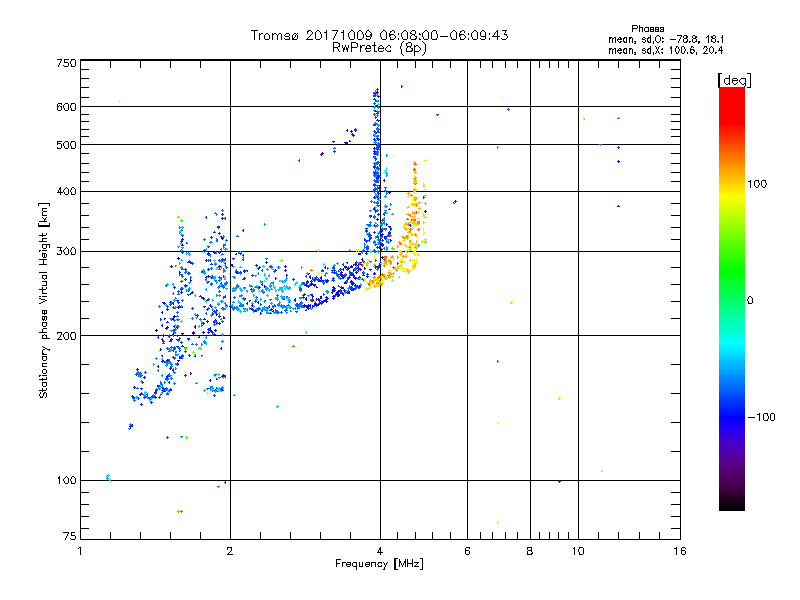Click the x-axis tick label '1'

coord(80,551)
